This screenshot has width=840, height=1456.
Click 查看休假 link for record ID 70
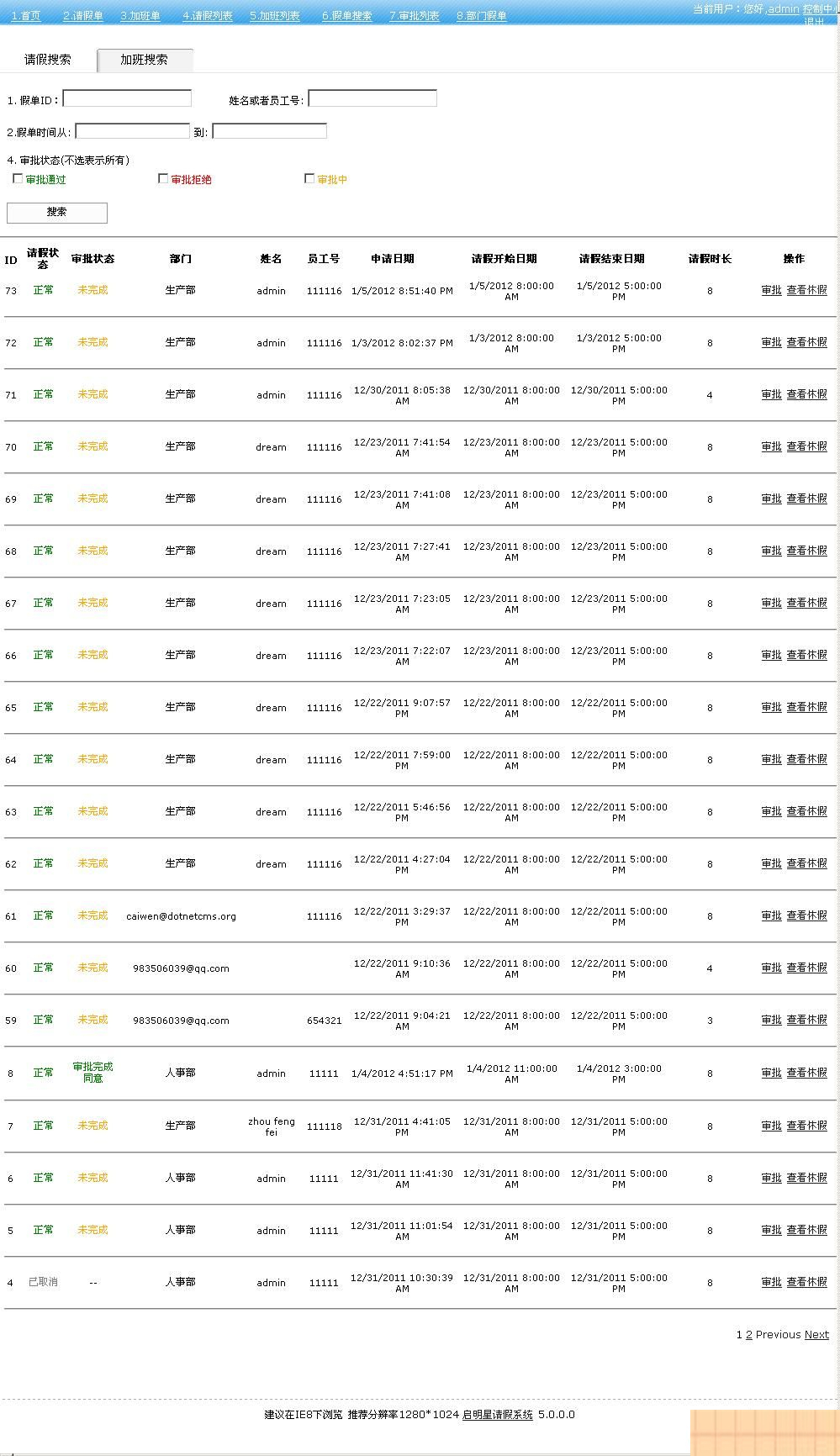point(806,446)
